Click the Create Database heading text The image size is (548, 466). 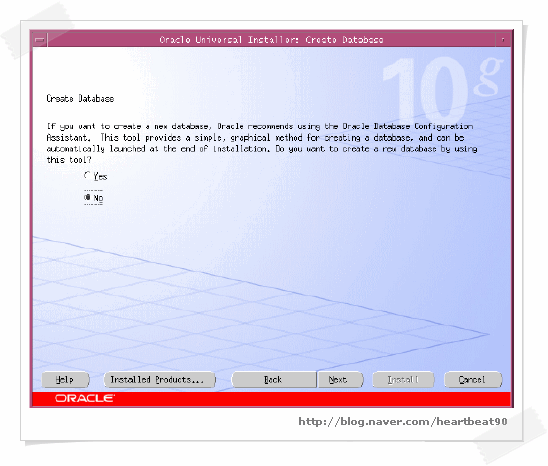pyautogui.click(x=80, y=99)
